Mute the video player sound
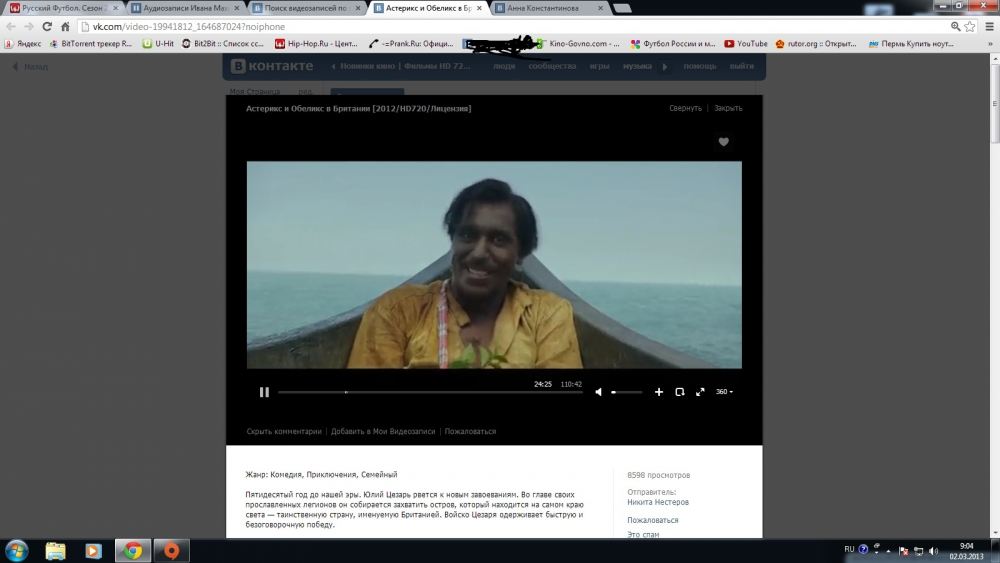The width and height of the screenshot is (1000, 563). [x=598, y=392]
